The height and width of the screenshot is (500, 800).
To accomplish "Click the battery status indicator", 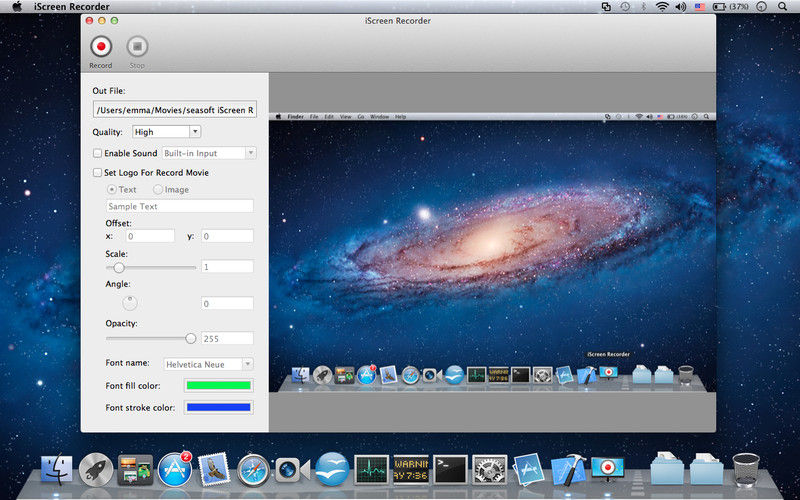I will click(730, 7).
